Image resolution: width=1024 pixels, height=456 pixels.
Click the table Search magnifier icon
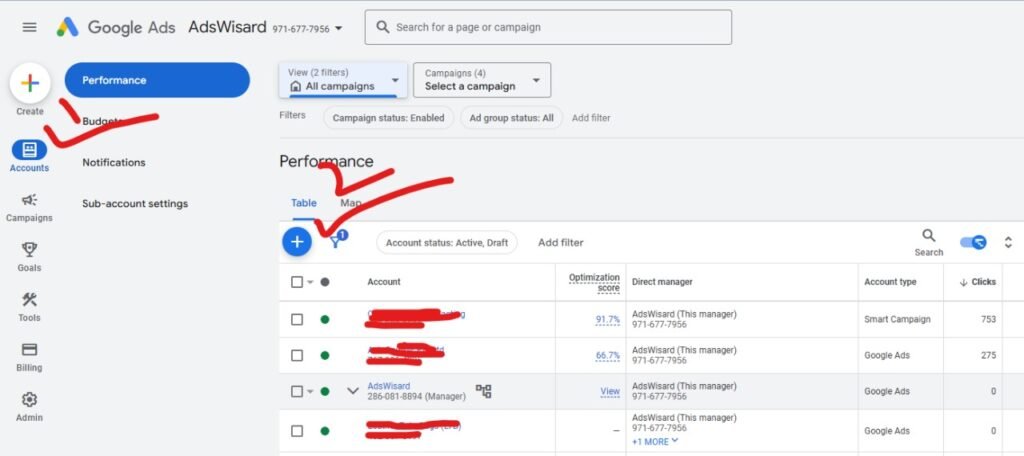coord(929,236)
